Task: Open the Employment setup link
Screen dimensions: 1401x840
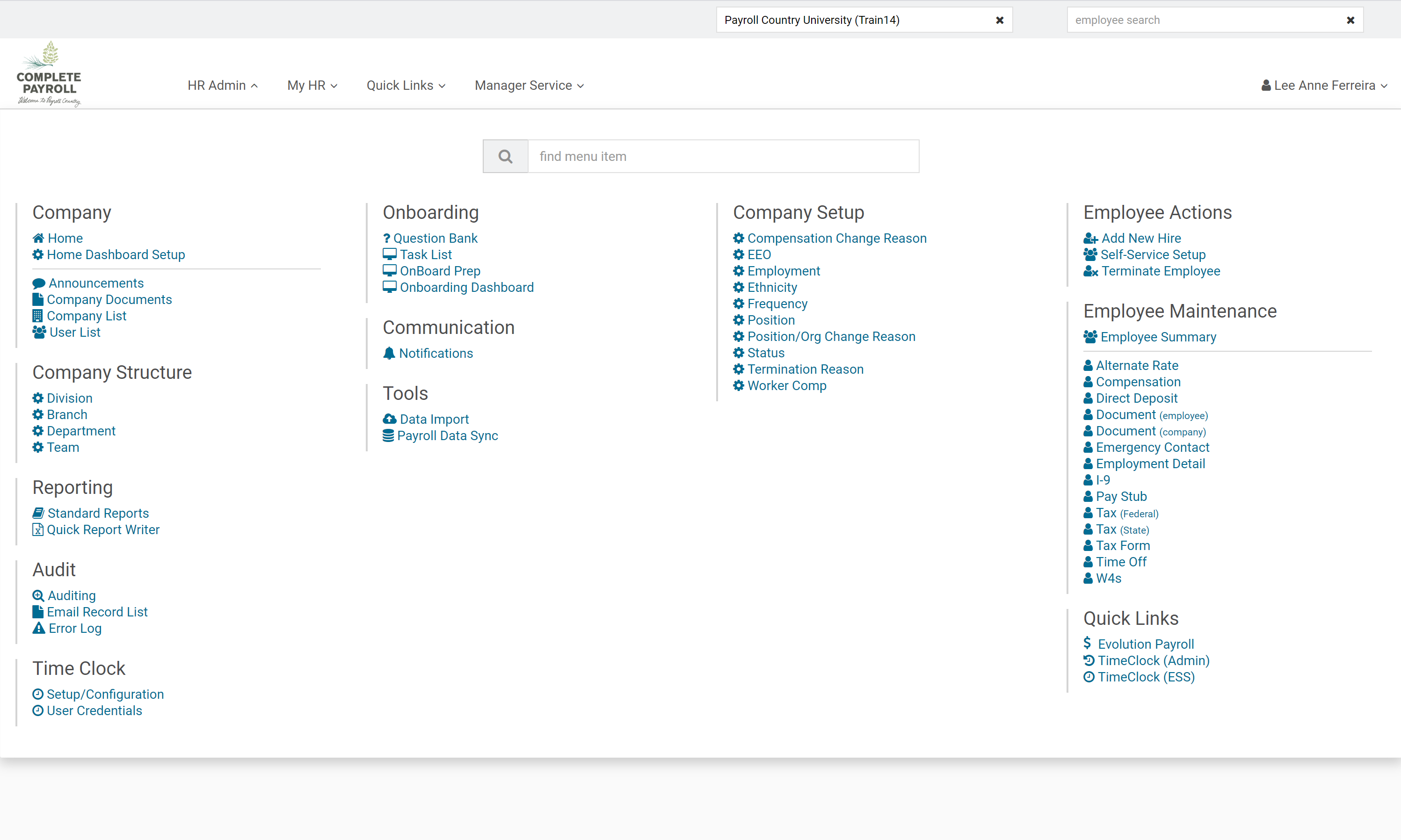Action: pyautogui.click(x=784, y=271)
